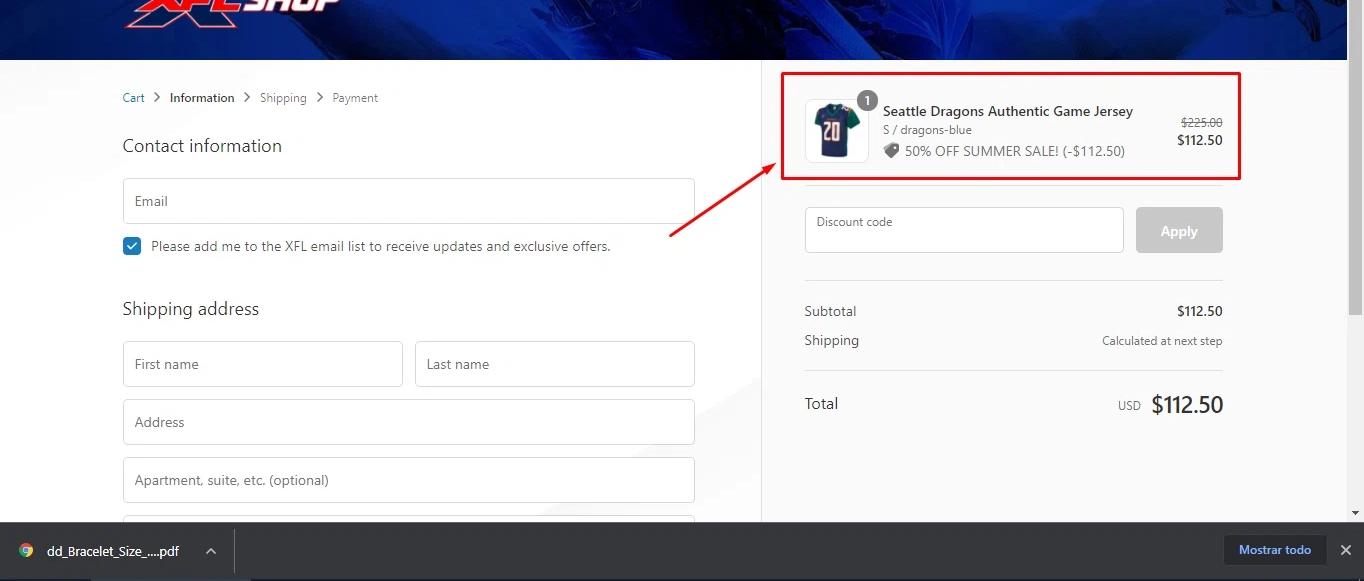Select the Shipping breadcrumb step
1364x581 pixels.
click(283, 98)
